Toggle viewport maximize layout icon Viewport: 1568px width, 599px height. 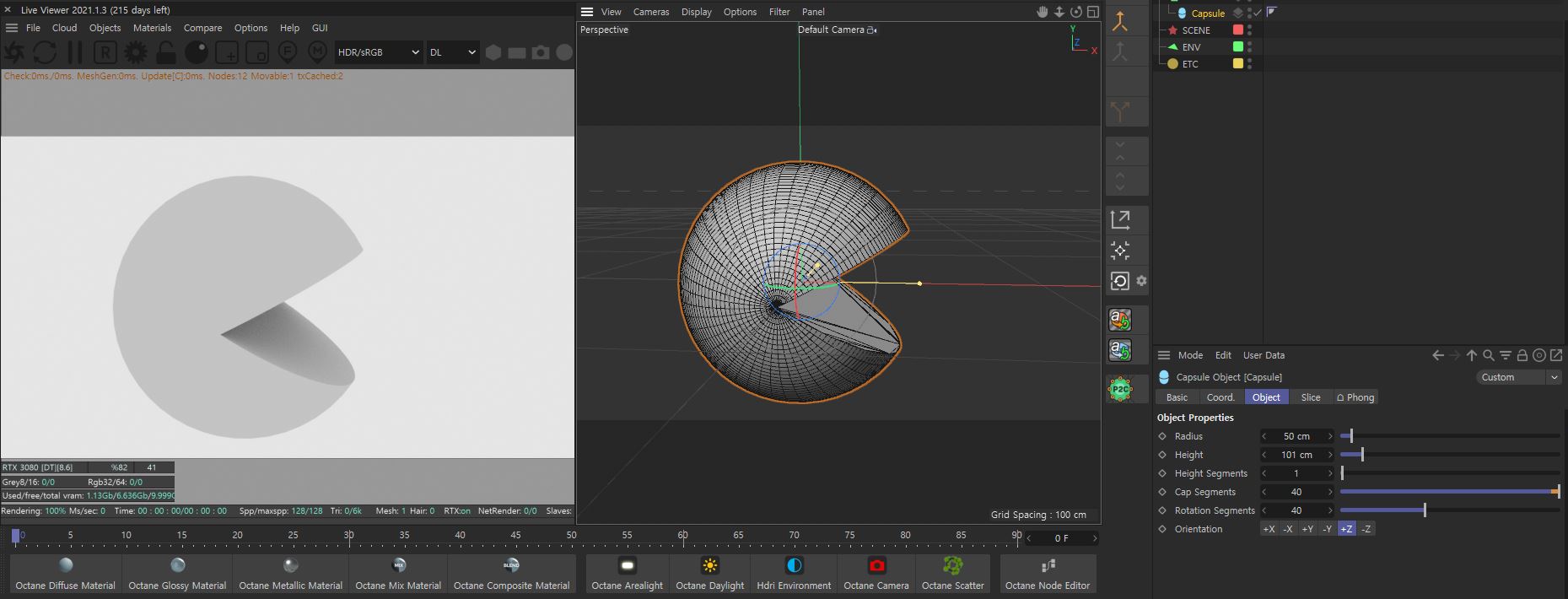(x=1093, y=12)
